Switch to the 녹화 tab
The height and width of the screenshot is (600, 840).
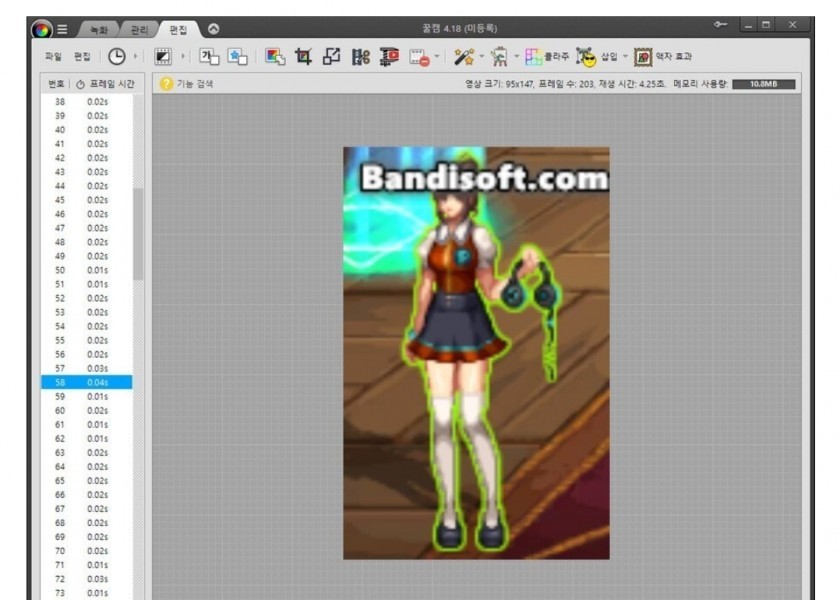[x=97, y=28]
